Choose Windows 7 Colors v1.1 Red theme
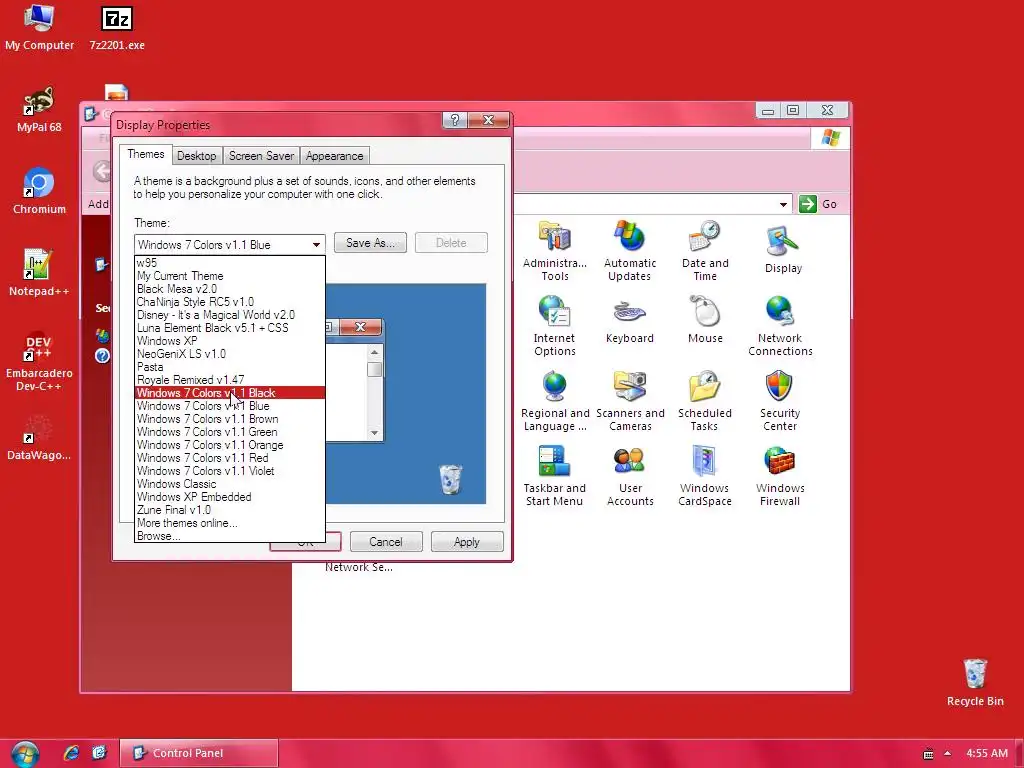The height and width of the screenshot is (768, 1024). point(230,458)
